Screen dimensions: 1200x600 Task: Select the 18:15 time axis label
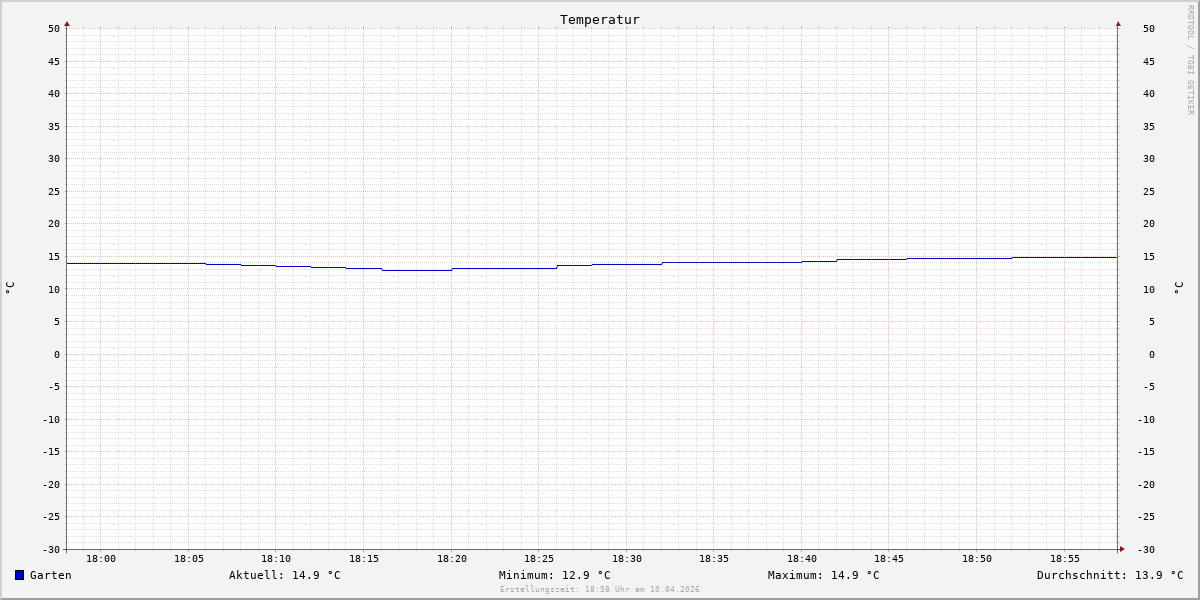coord(364,559)
